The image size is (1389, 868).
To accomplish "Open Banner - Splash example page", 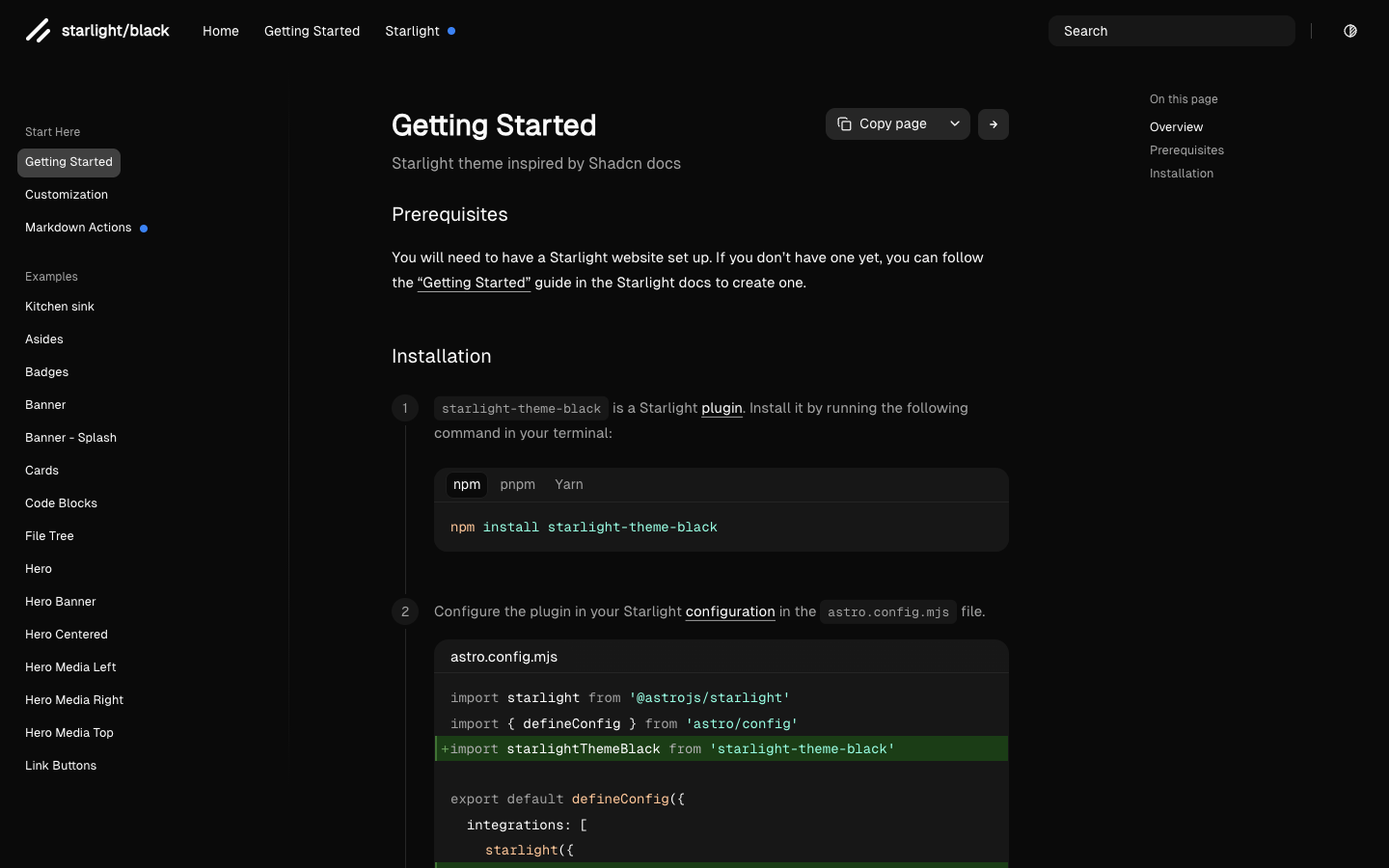I will coord(70,438).
